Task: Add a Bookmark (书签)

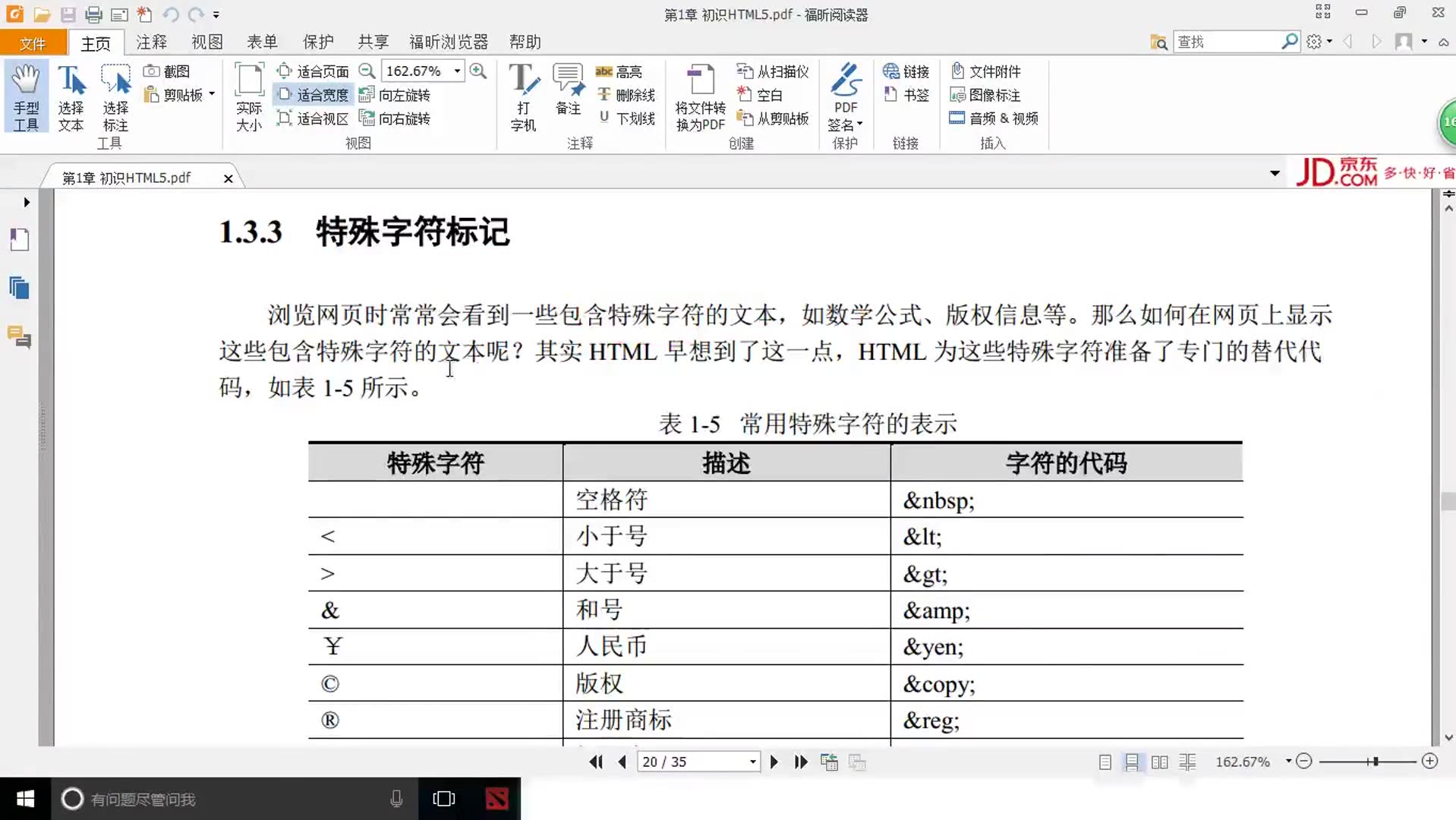Action: [906, 95]
